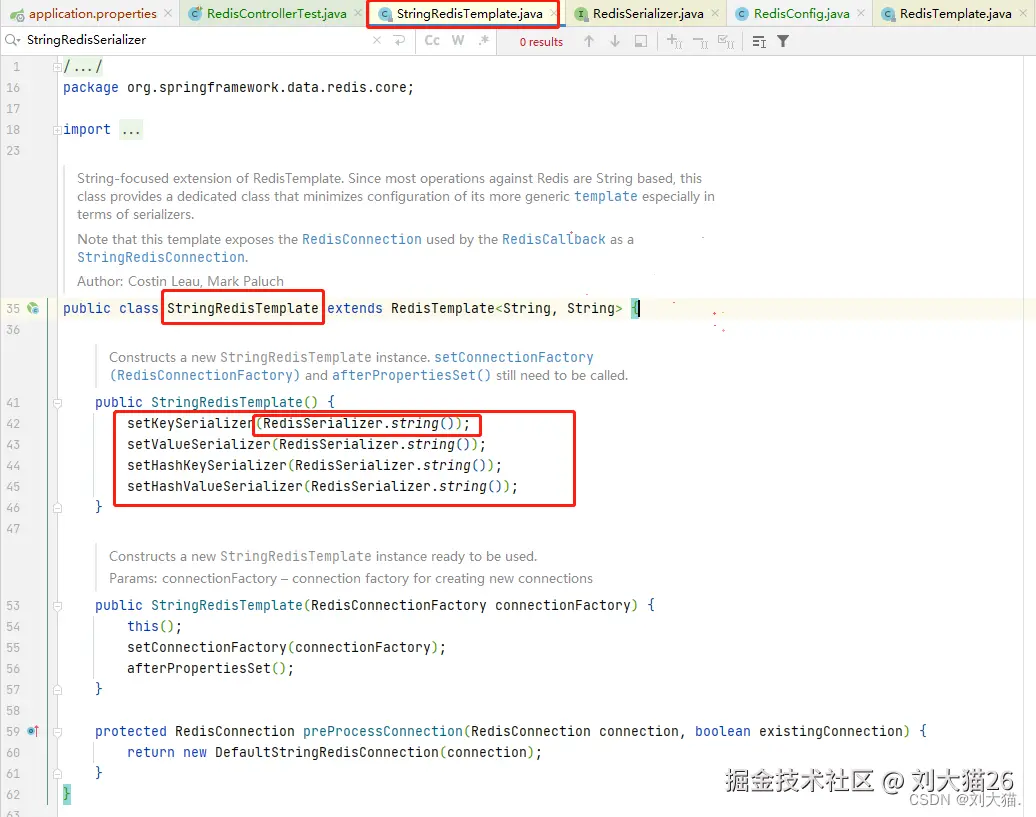Viewport: 1036px width, 817px height.
Task: Click the folded import ellipsis
Action: coord(131,130)
